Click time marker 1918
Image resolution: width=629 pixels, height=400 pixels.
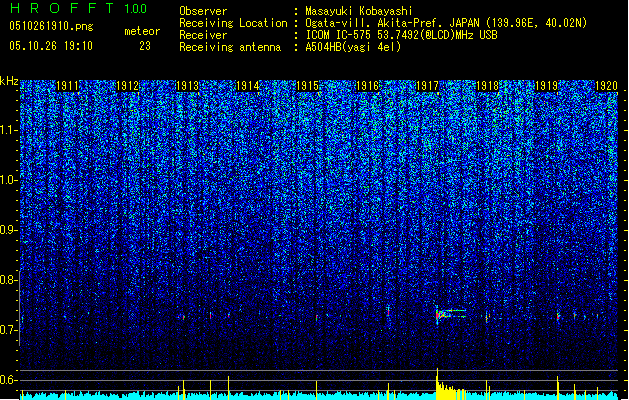point(487,86)
